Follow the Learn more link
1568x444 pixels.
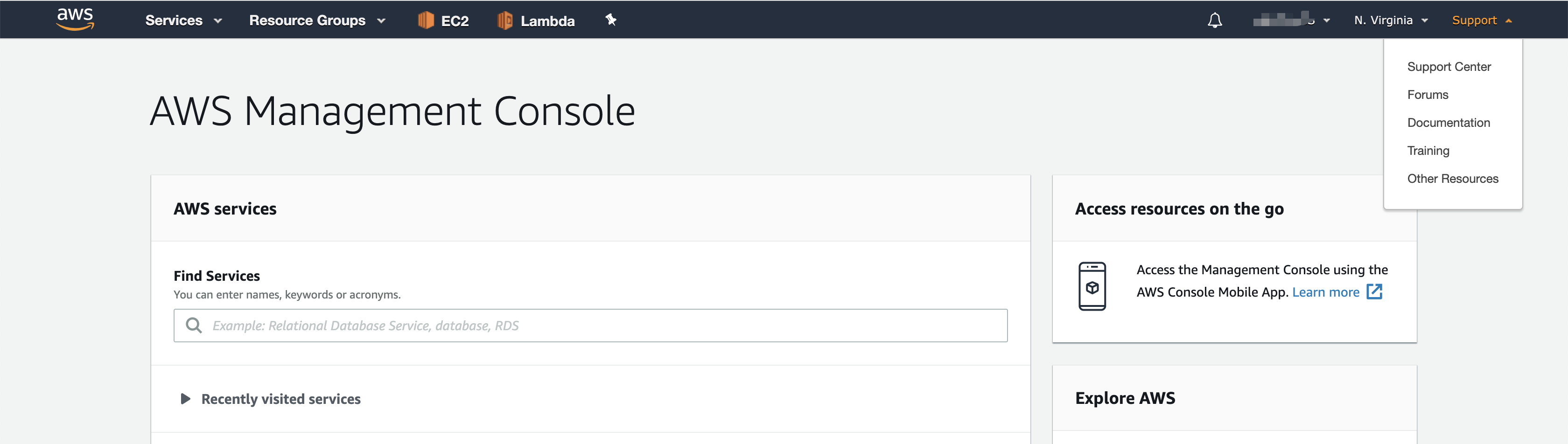1325,292
